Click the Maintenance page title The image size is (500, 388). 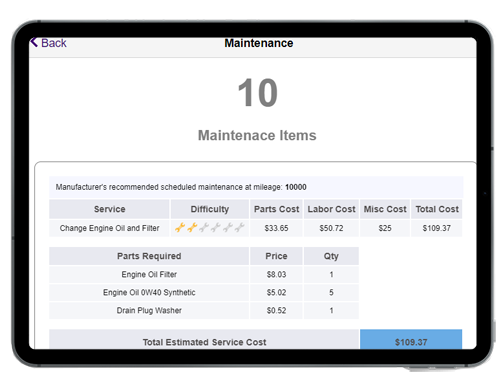pos(259,43)
